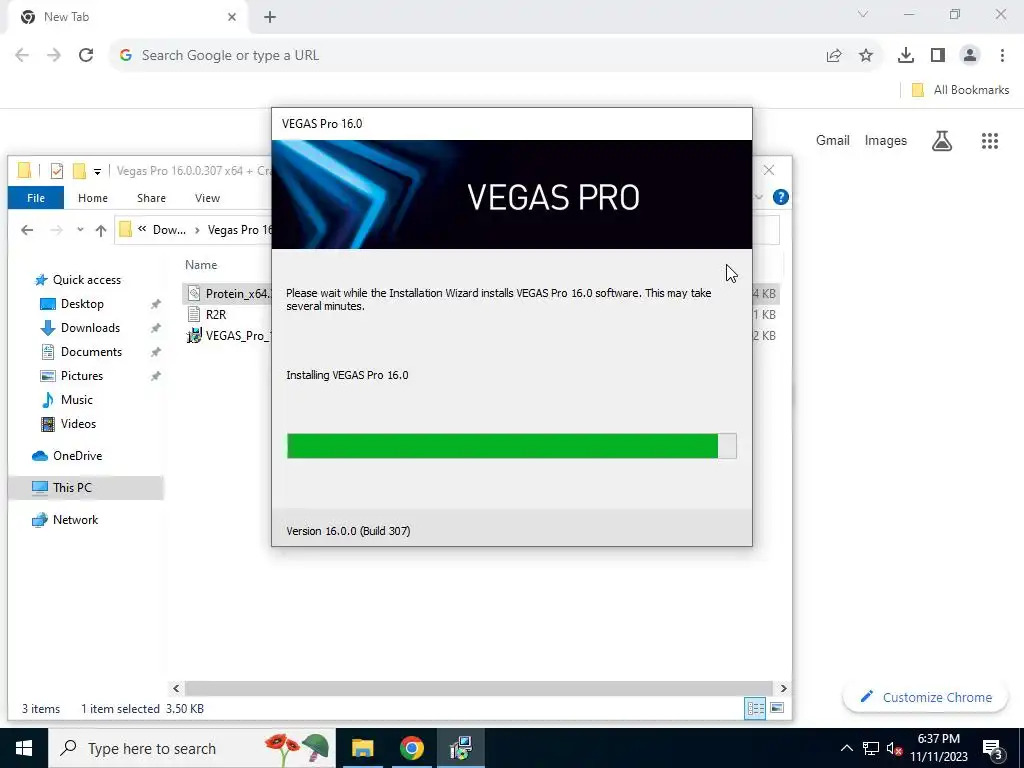Open View ribbon tab in File Explorer

tap(208, 198)
